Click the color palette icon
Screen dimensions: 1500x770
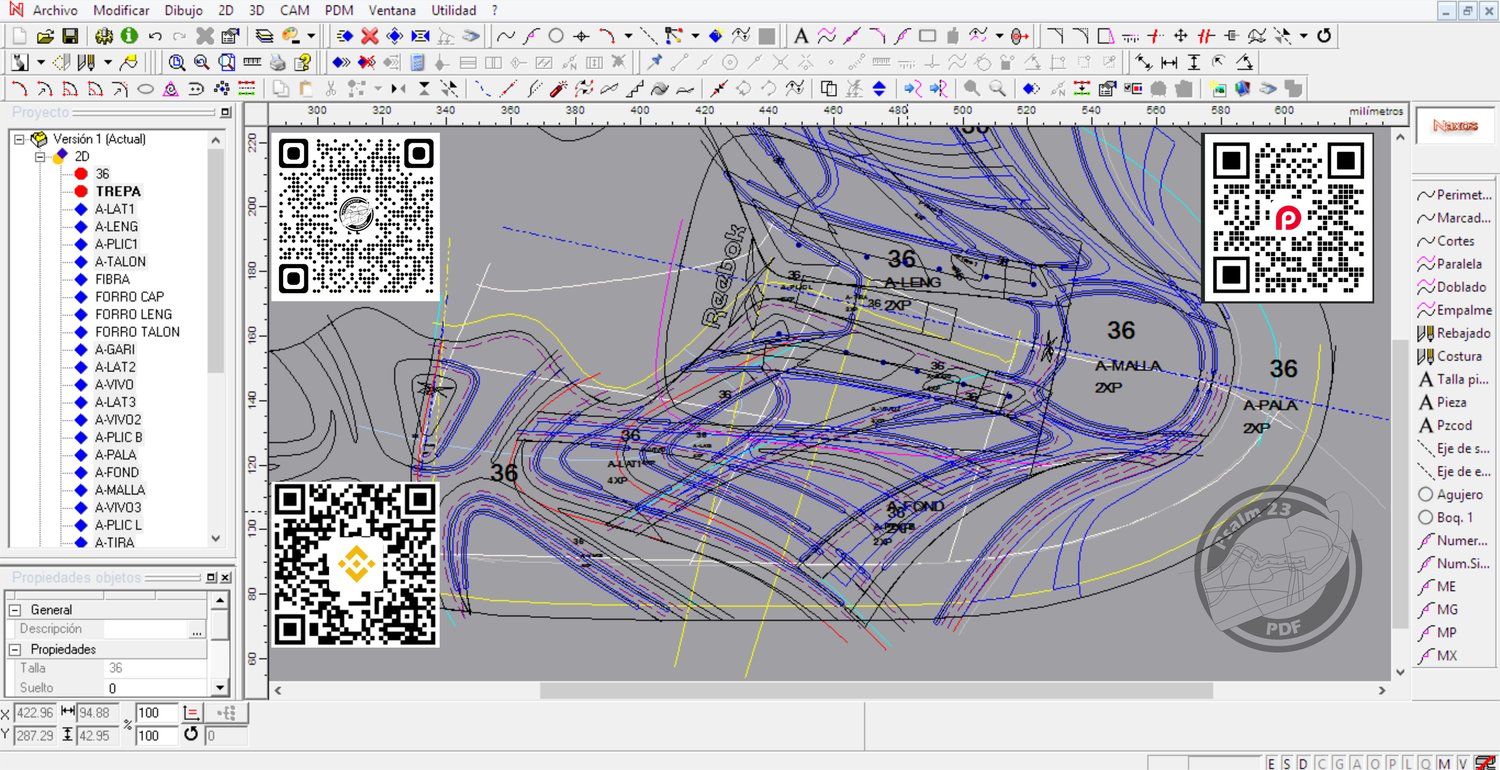[291, 36]
